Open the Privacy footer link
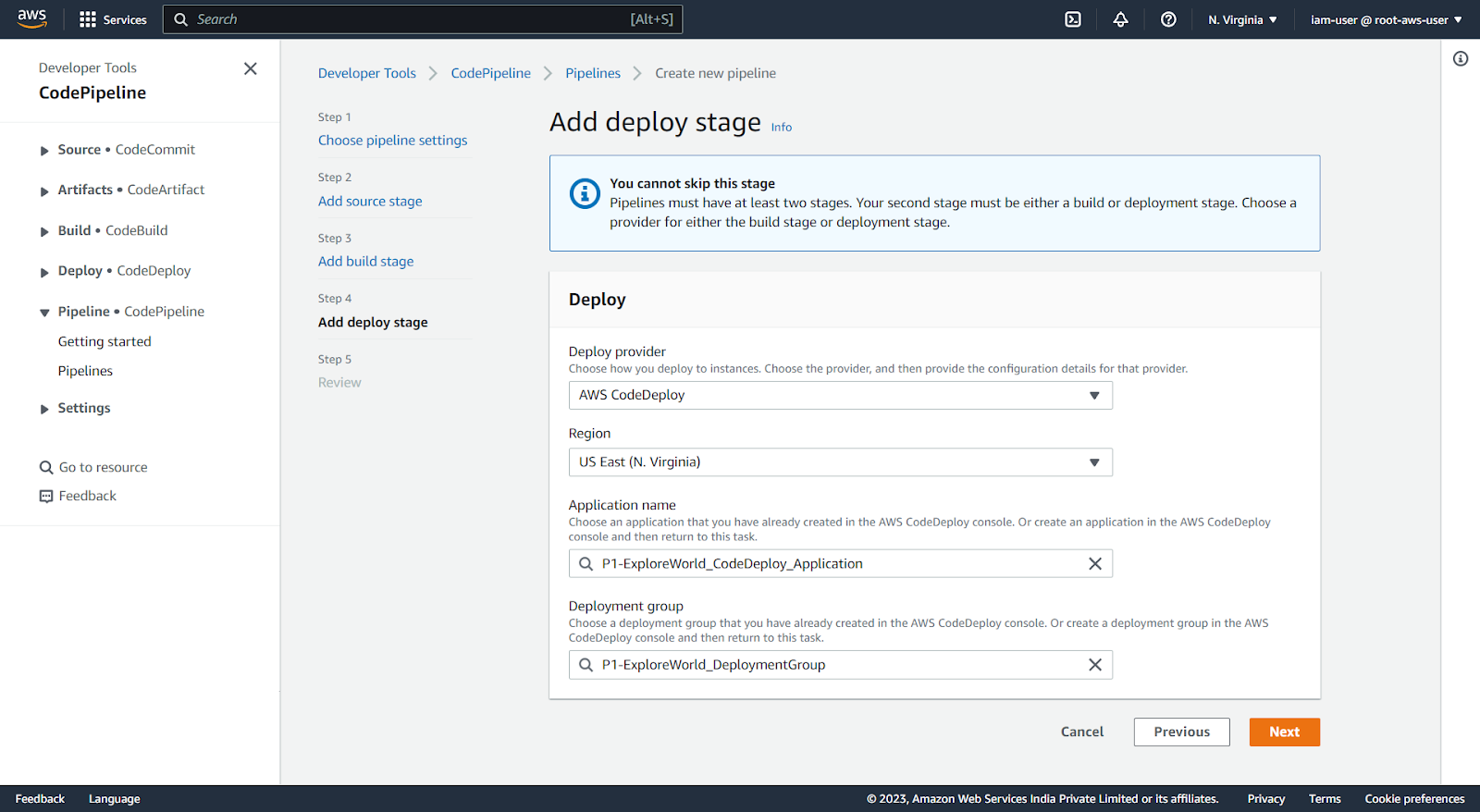The image size is (1480, 812). click(x=1265, y=799)
